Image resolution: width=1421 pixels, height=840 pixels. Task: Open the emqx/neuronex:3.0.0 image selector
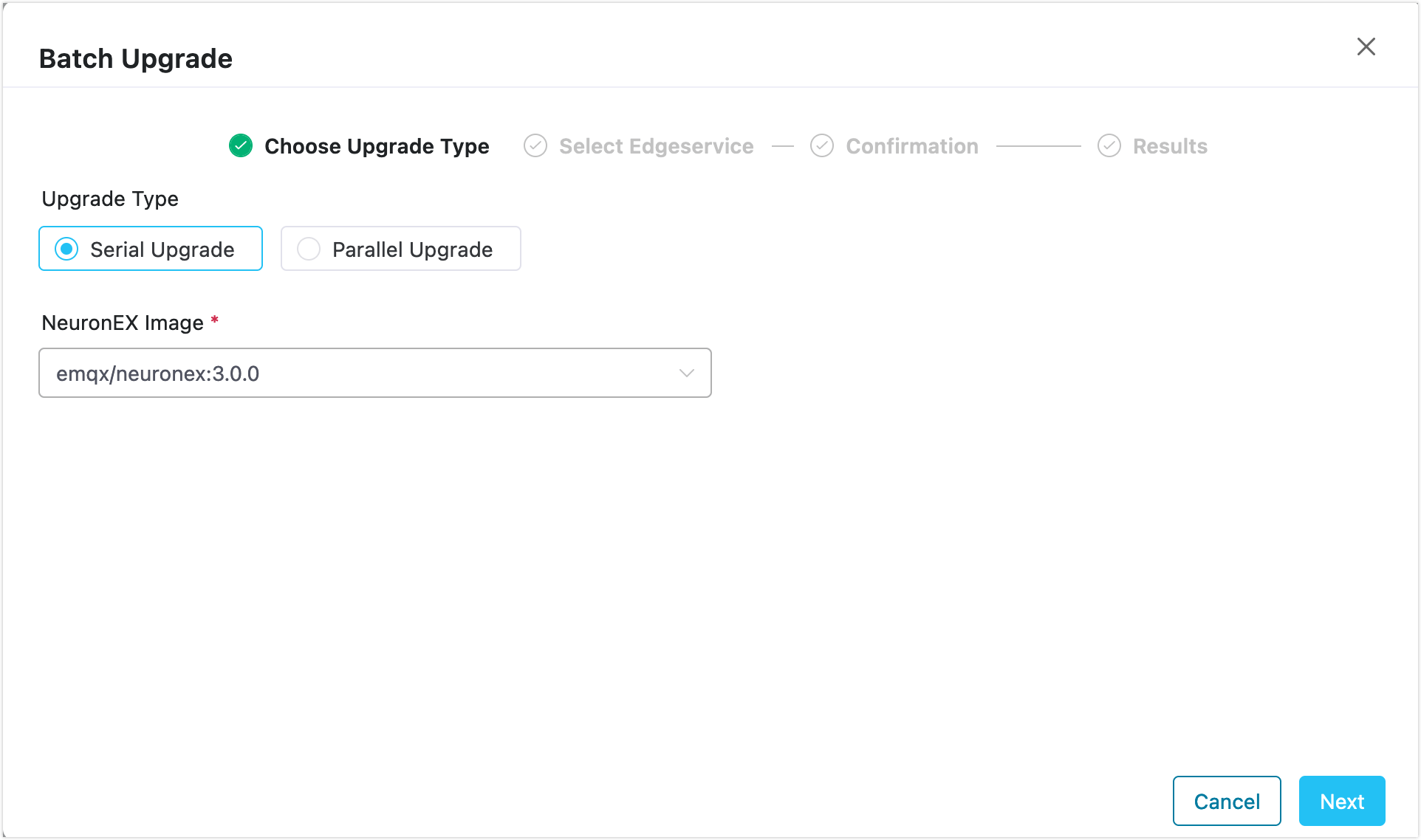[355, 373]
